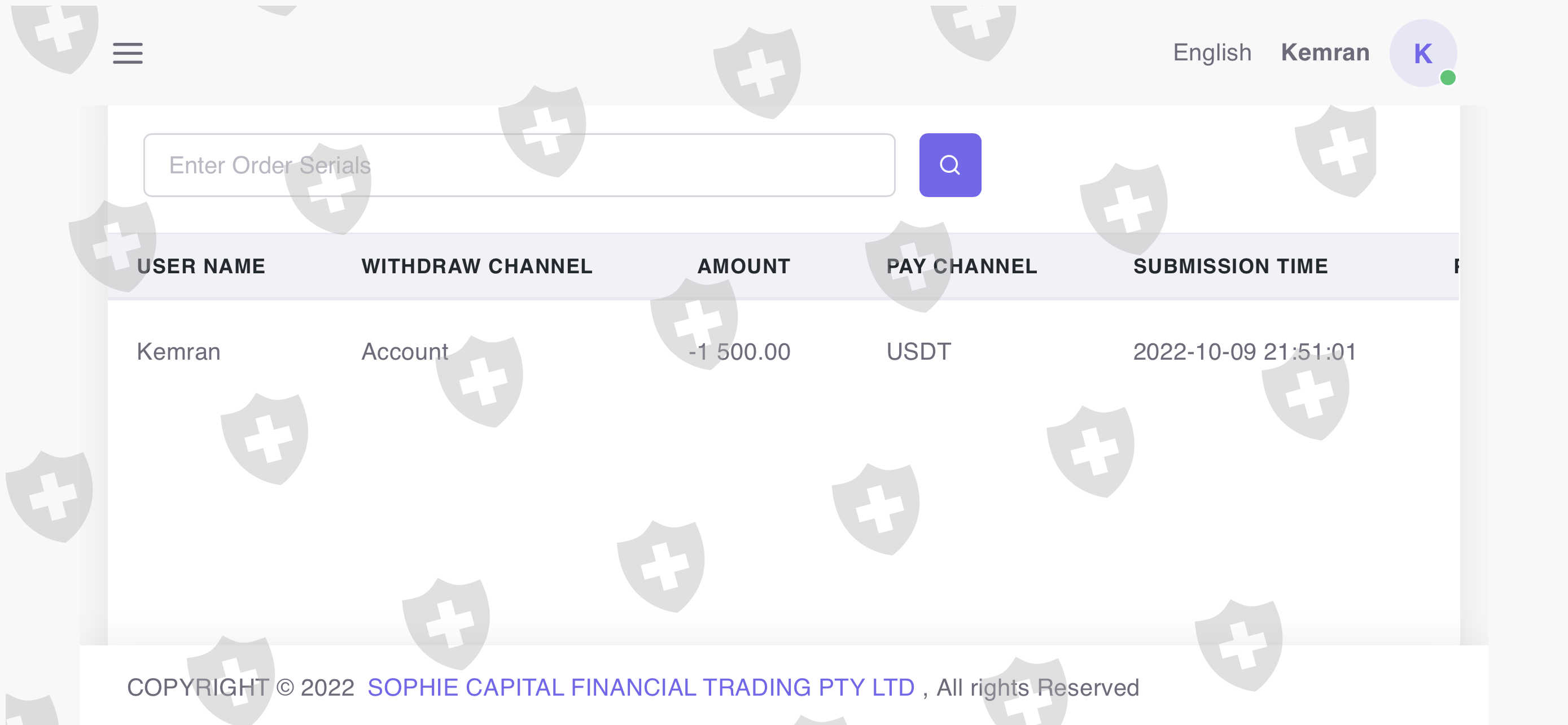
Task: Sort by the AMOUNT column header
Action: (743, 266)
